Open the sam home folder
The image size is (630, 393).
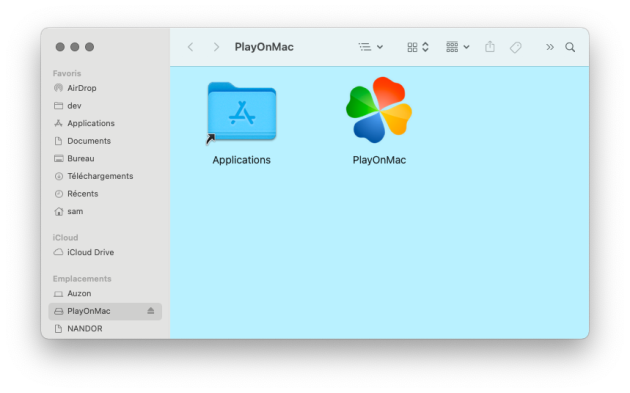pyautogui.click(x=105, y=212)
